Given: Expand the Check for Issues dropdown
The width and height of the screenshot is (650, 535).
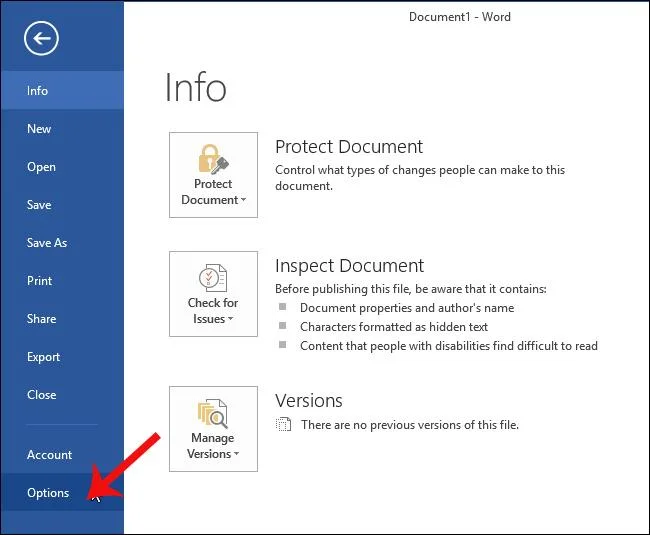Looking at the screenshot, I should pyautogui.click(x=213, y=294).
